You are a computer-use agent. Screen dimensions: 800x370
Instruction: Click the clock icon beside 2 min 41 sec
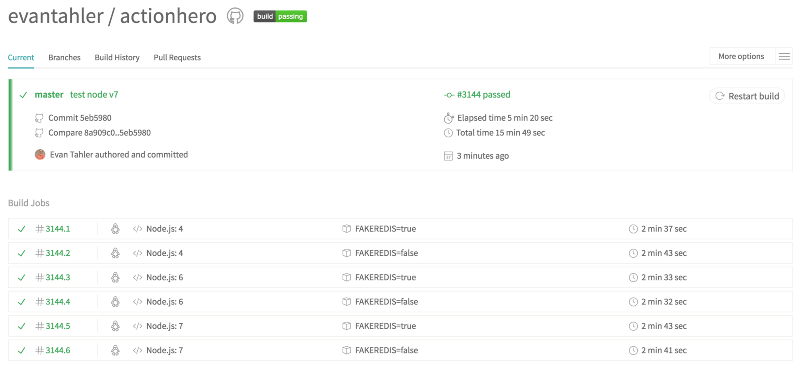[633, 350]
